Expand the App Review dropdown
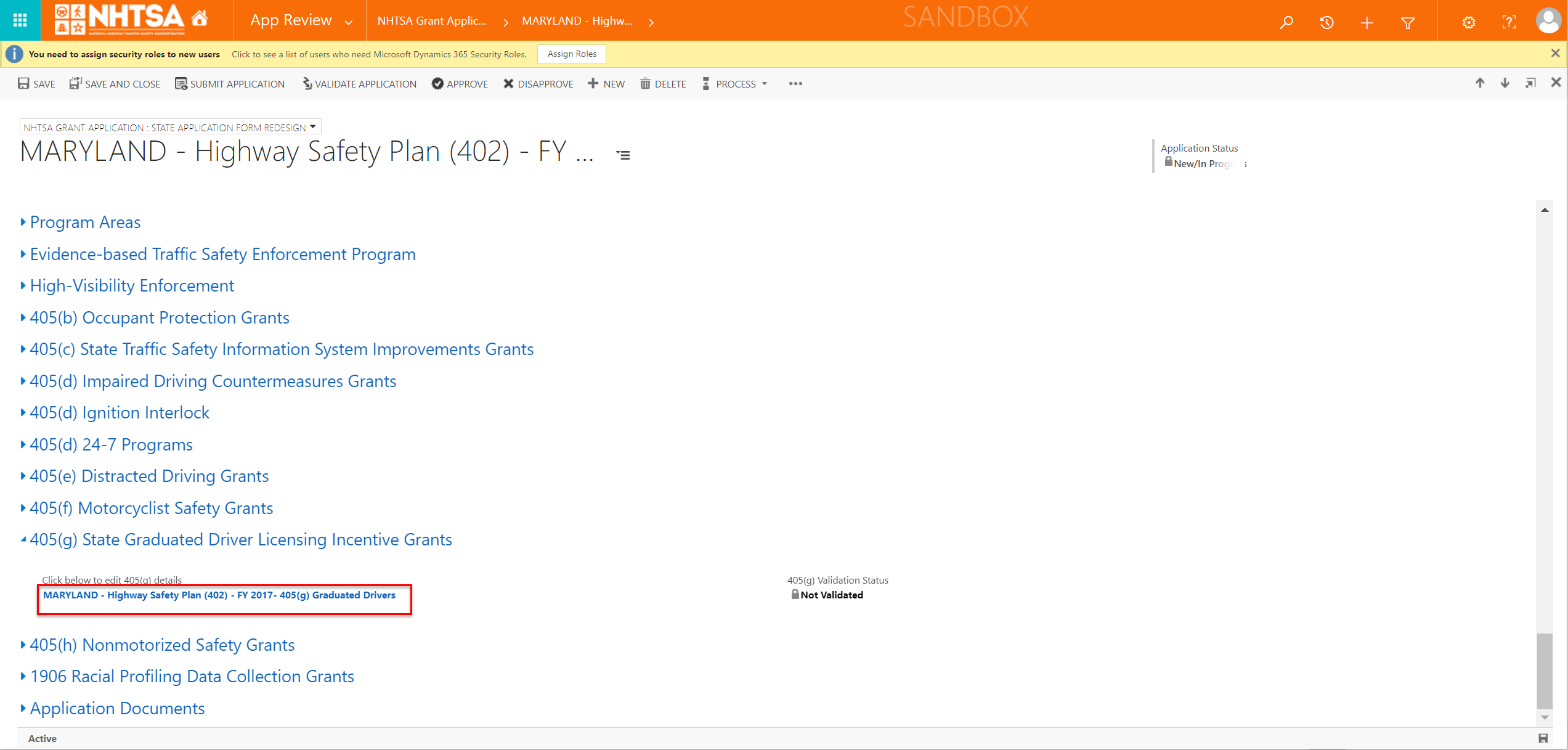 (349, 22)
